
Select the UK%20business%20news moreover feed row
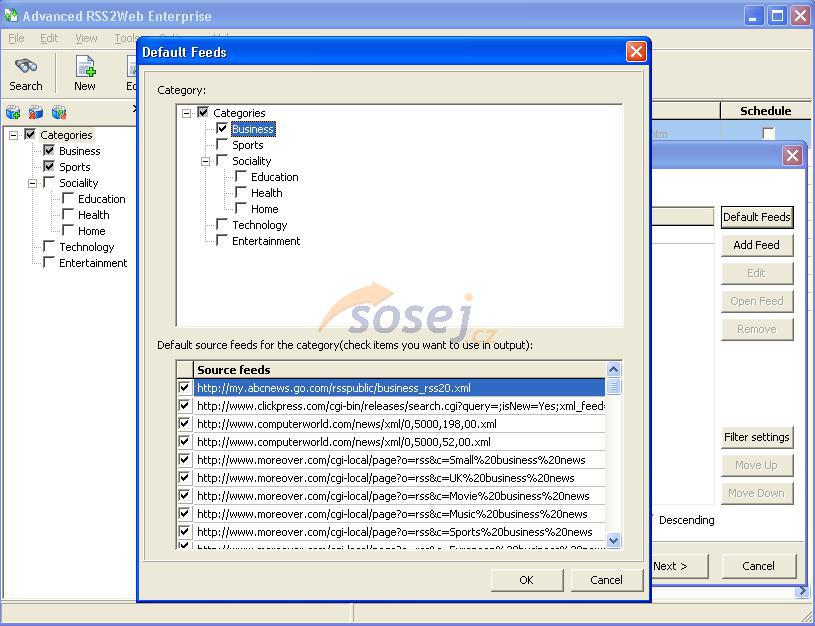(x=399, y=478)
